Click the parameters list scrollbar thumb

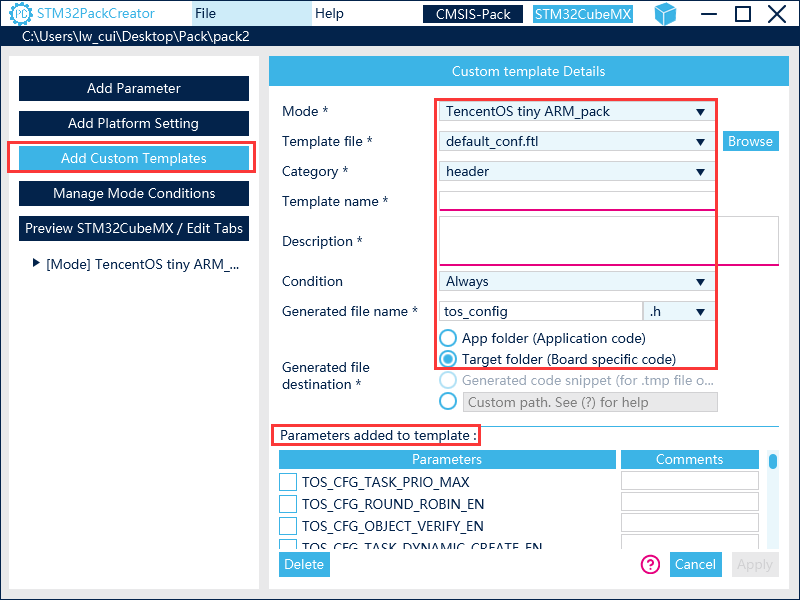[773, 461]
